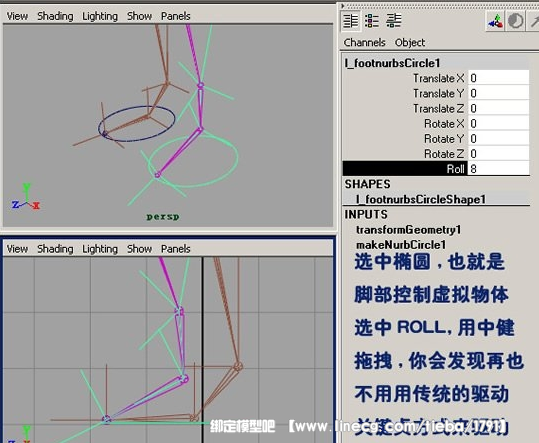Screen dimensions: 539x443
Task: Open Panels menu of the lower viewport
Action: point(175,249)
